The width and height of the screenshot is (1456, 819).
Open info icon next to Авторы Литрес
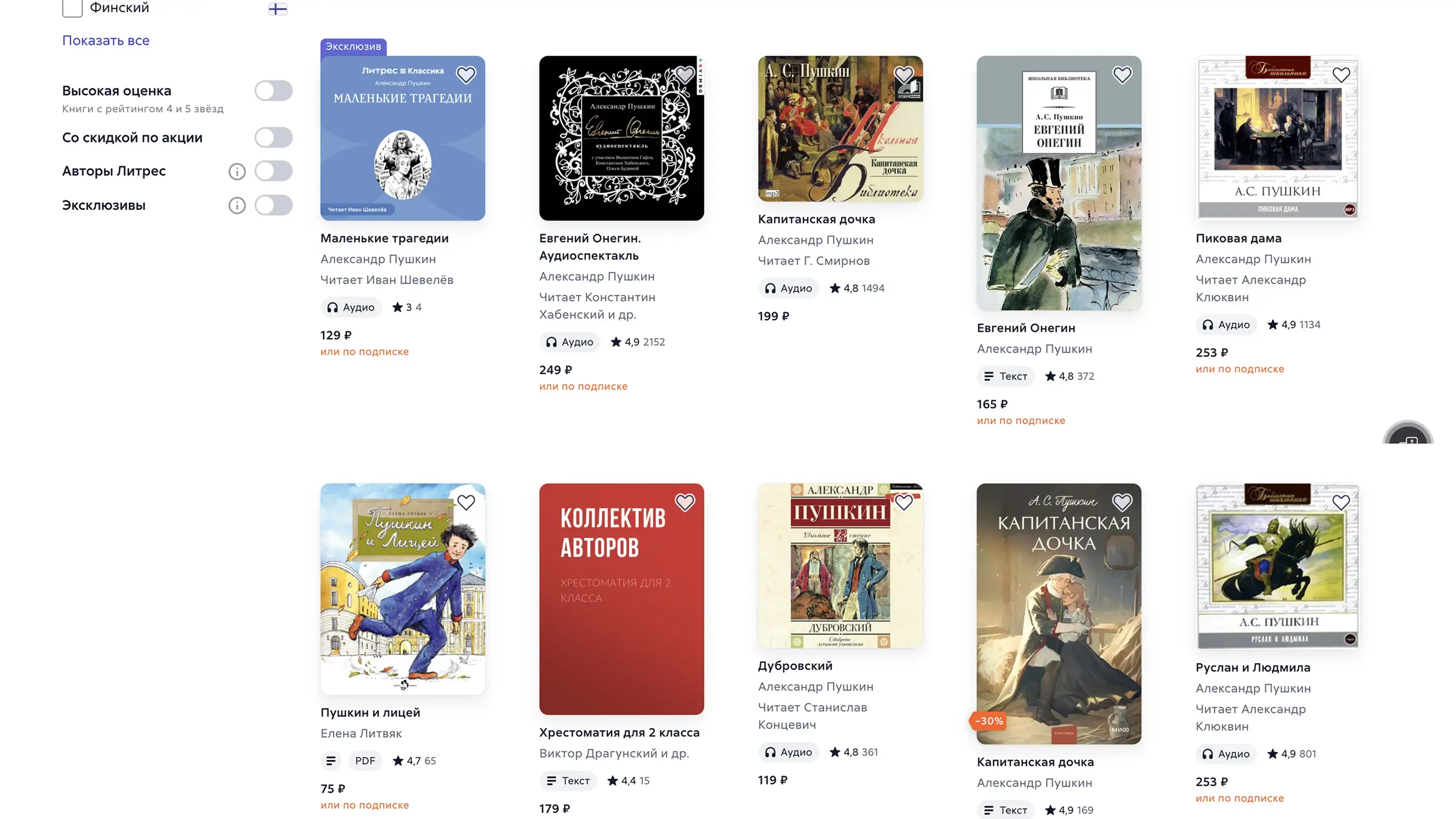click(x=237, y=171)
